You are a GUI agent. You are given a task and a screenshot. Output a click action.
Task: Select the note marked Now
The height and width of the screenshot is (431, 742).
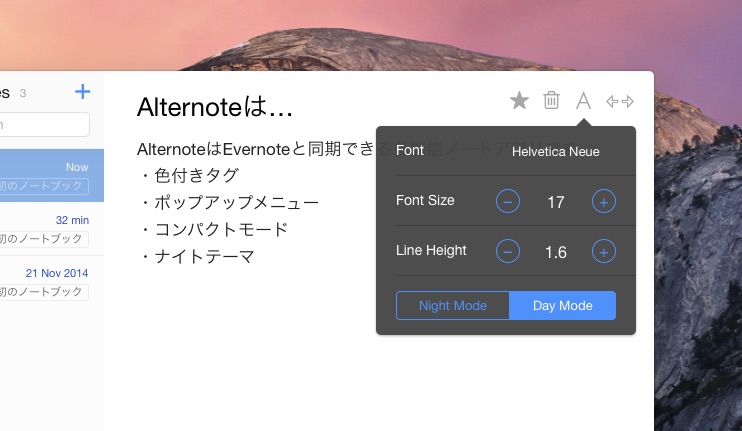coord(52,176)
